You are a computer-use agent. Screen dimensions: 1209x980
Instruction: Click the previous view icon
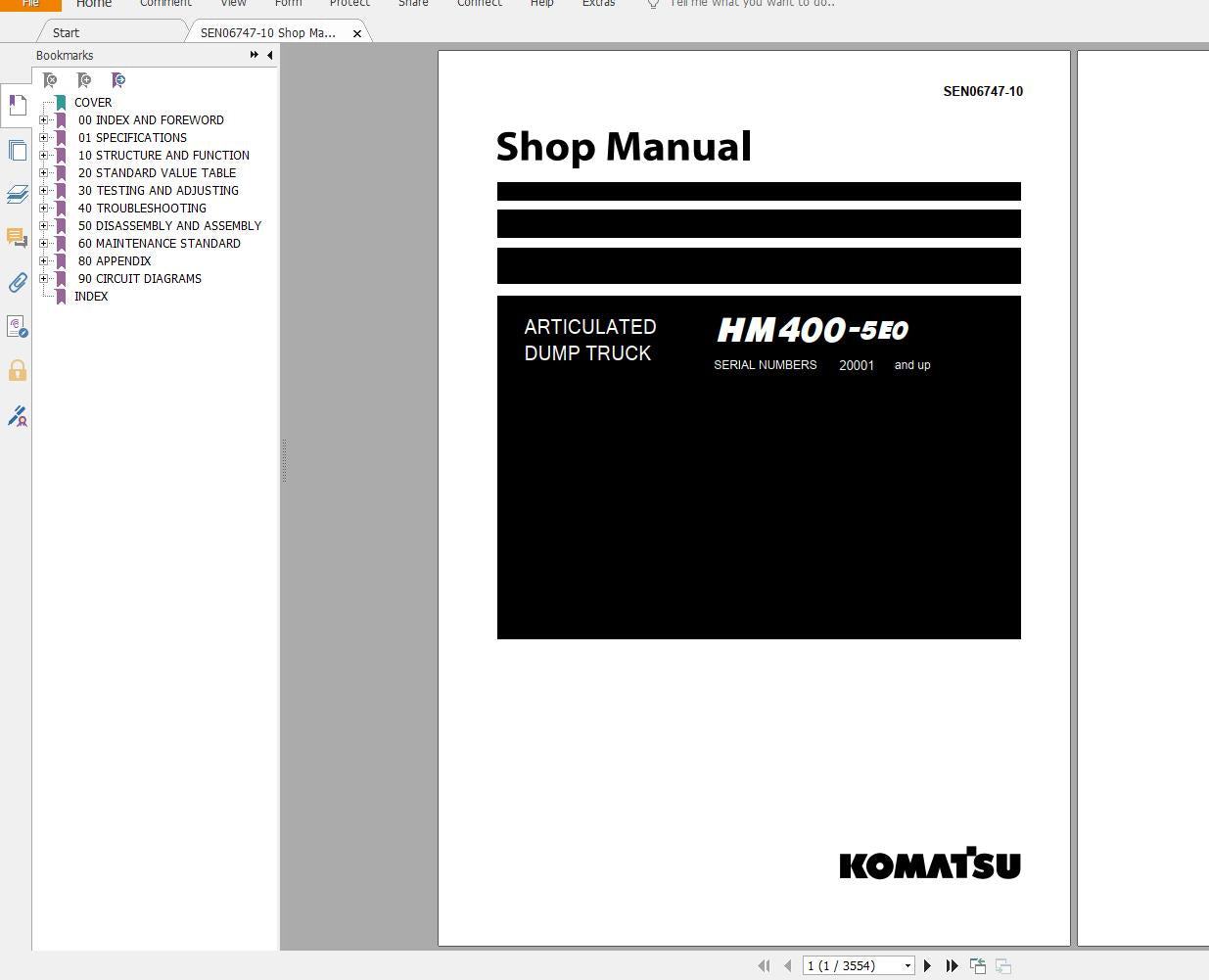[978, 966]
